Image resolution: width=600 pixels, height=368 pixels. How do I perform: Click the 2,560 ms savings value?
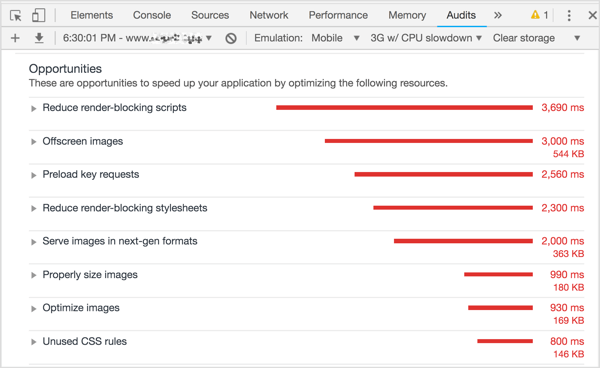(562, 174)
